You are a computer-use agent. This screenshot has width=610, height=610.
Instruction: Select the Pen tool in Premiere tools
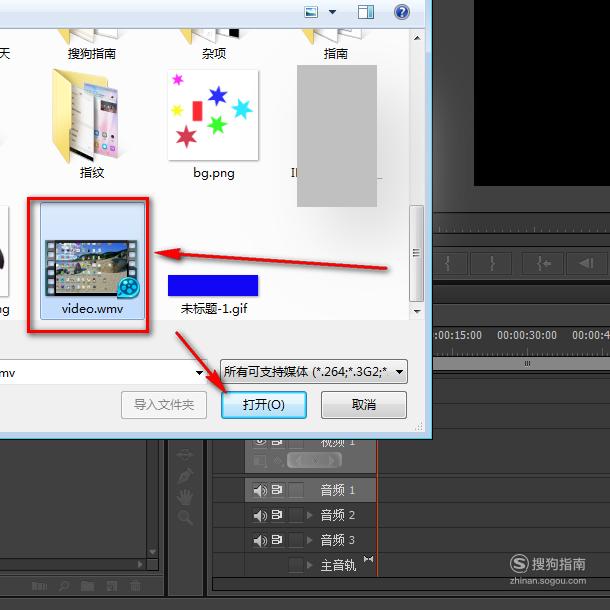[x=185, y=475]
